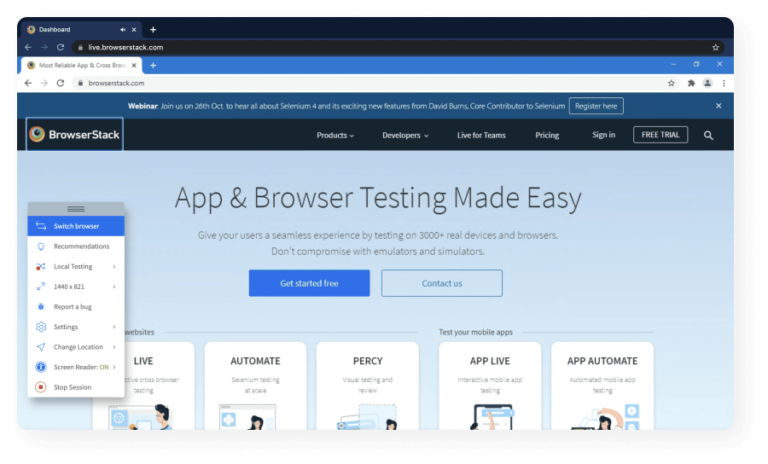The image size is (768, 464).
Task: Click the Report a bug icon
Action: (41, 306)
